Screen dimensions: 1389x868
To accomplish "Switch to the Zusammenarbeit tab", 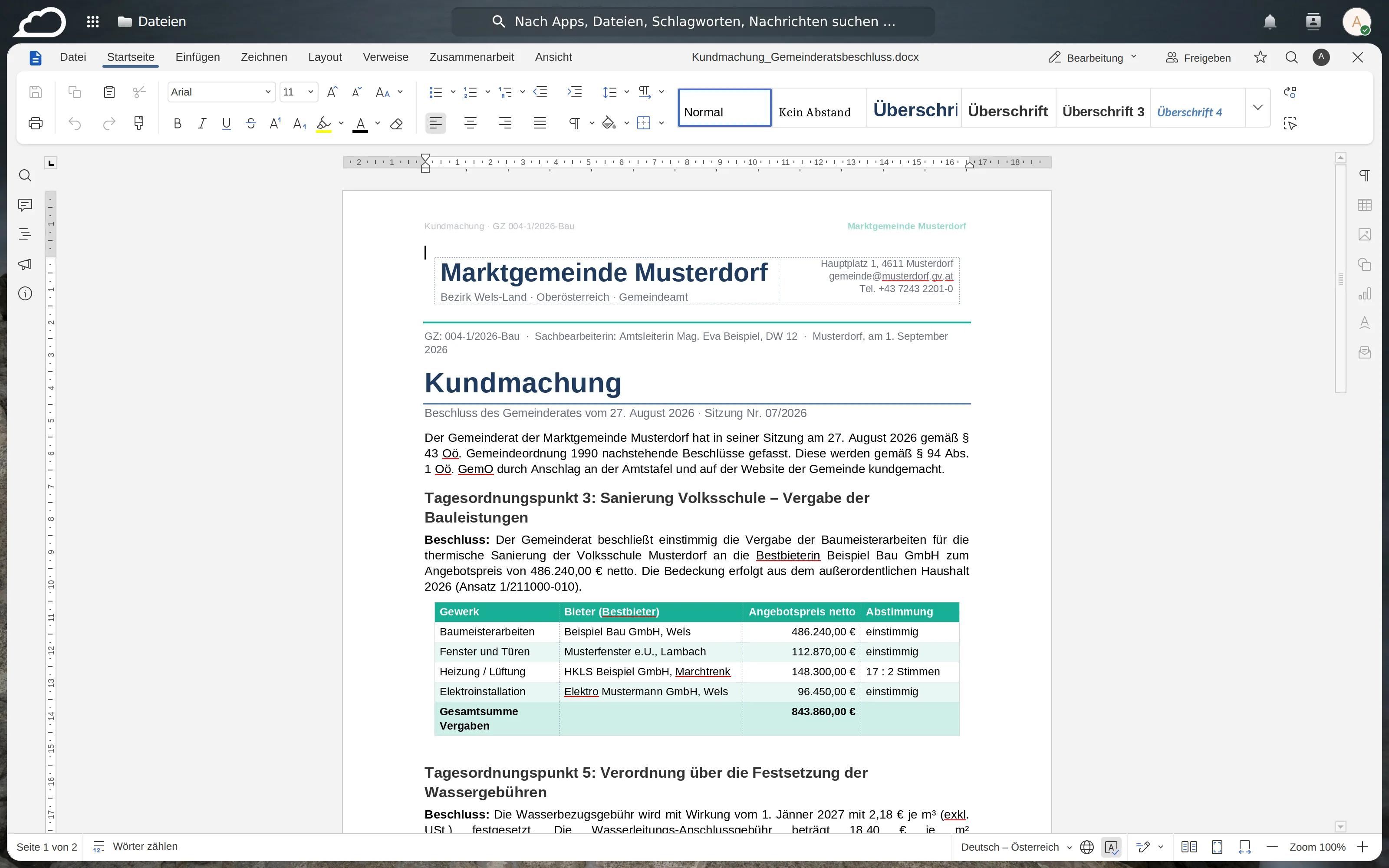I will tap(471, 57).
